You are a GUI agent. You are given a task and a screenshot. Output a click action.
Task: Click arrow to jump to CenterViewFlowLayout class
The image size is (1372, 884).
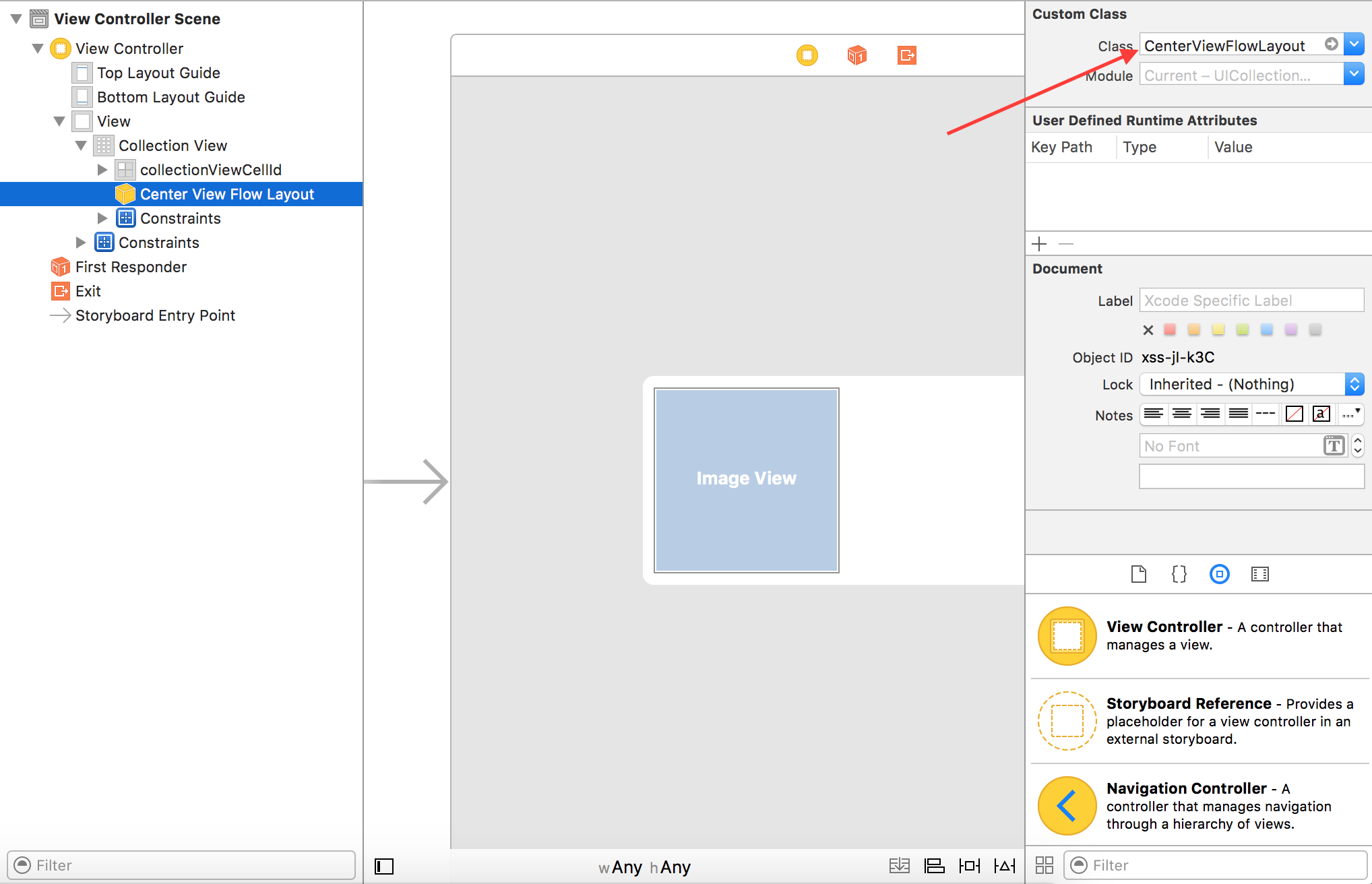[1331, 44]
